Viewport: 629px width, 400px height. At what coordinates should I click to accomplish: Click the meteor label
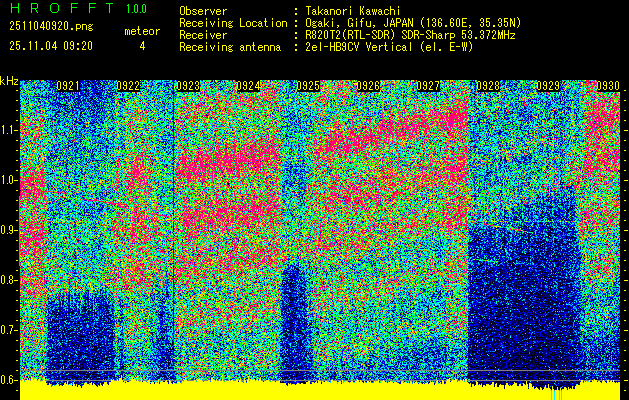coord(142,31)
